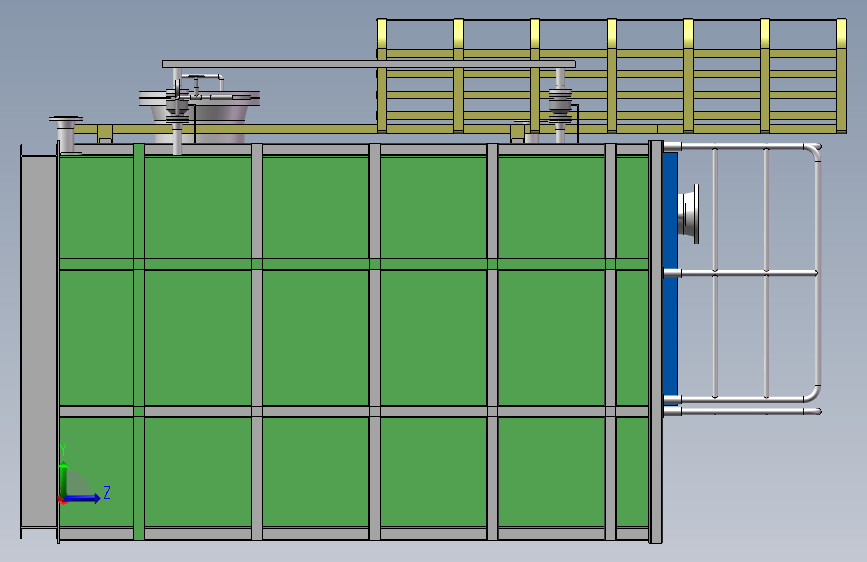Pick the flanged nozzle on the blue panel
Image resolution: width=867 pixels, height=562 pixels.
(x=689, y=214)
